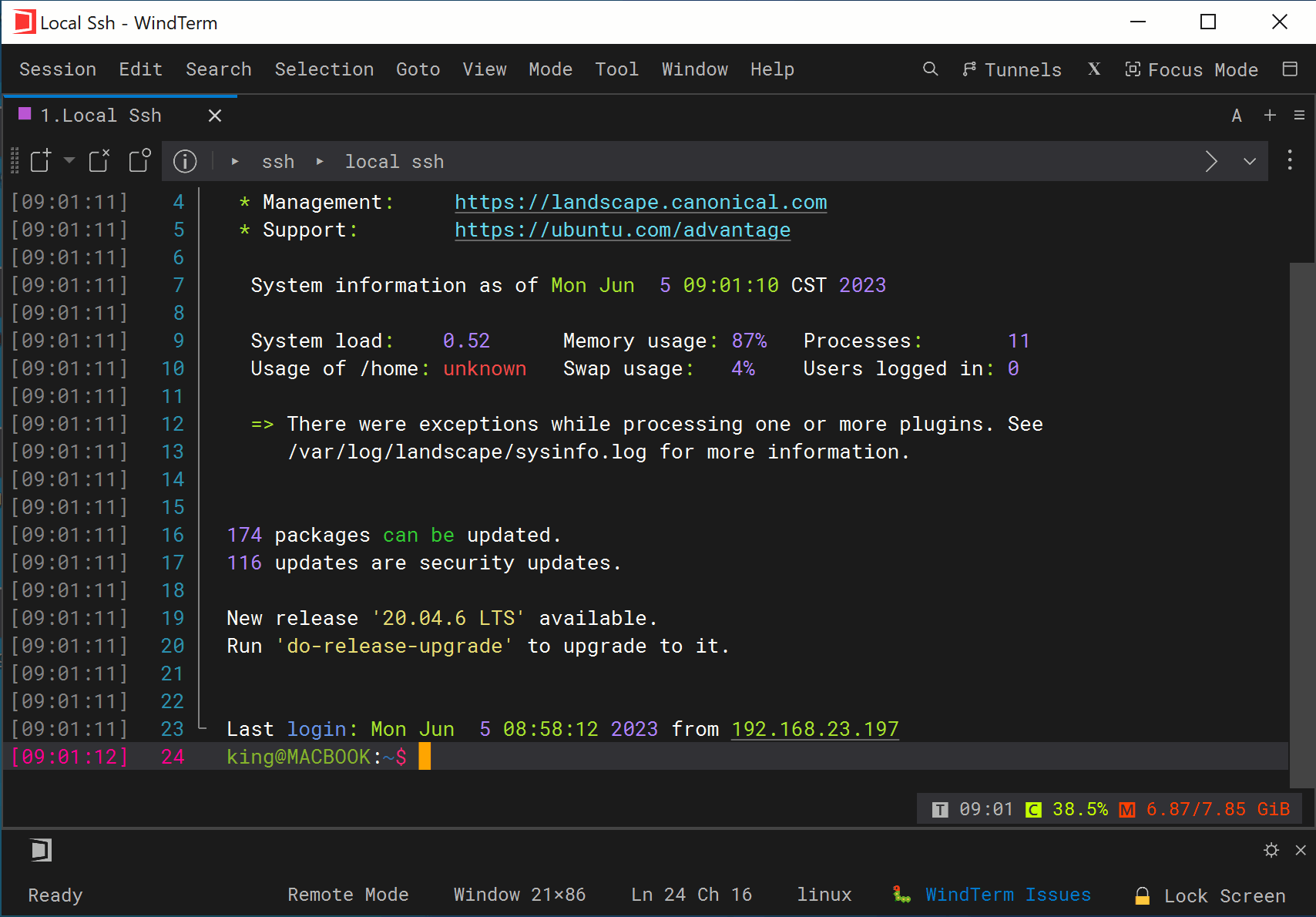Image resolution: width=1316 pixels, height=917 pixels.
Task: Open the Search menu
Action: tap(219, 69)
